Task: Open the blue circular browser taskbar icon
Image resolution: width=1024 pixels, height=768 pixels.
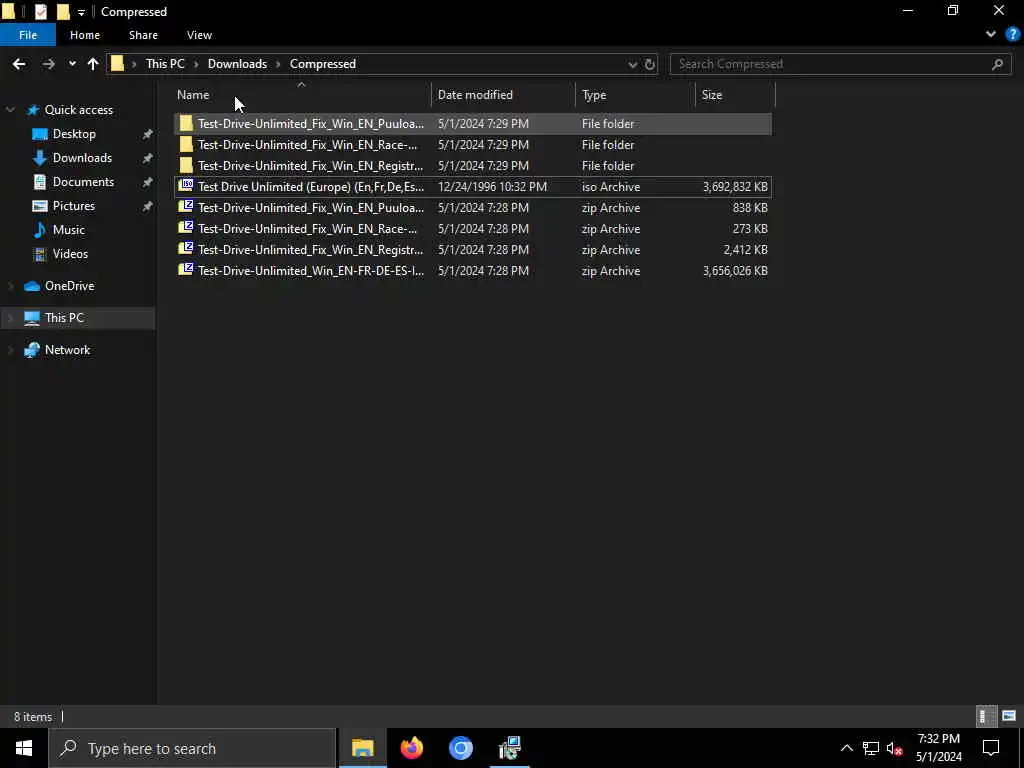Action: tap(460, 748)
